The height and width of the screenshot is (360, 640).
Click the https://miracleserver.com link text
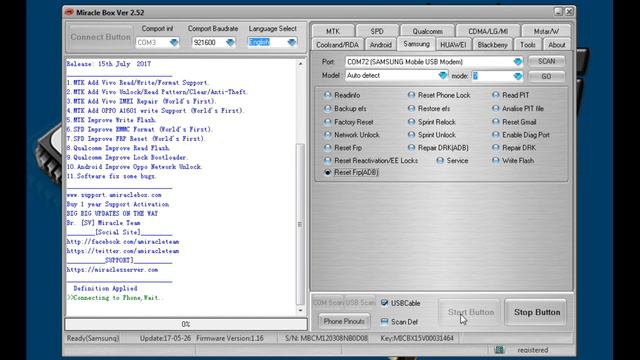click(x=112, y=270)
